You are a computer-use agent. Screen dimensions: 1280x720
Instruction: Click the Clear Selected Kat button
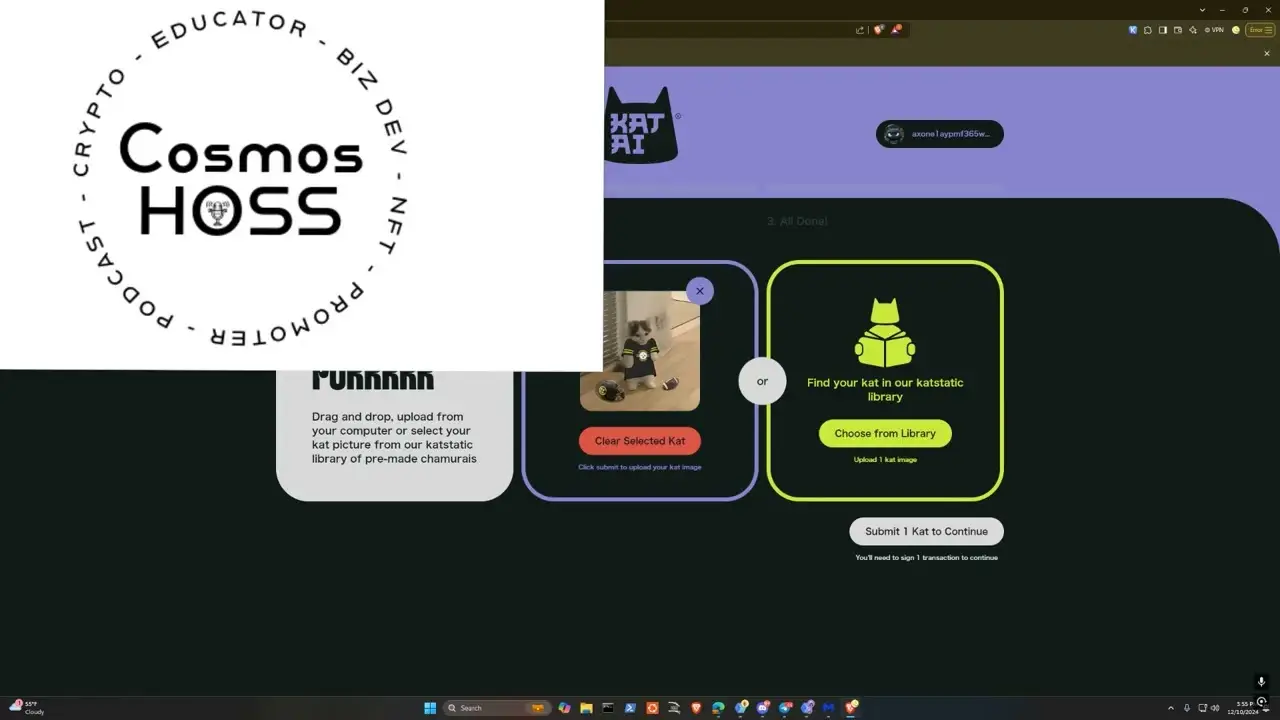pos(640,441)
